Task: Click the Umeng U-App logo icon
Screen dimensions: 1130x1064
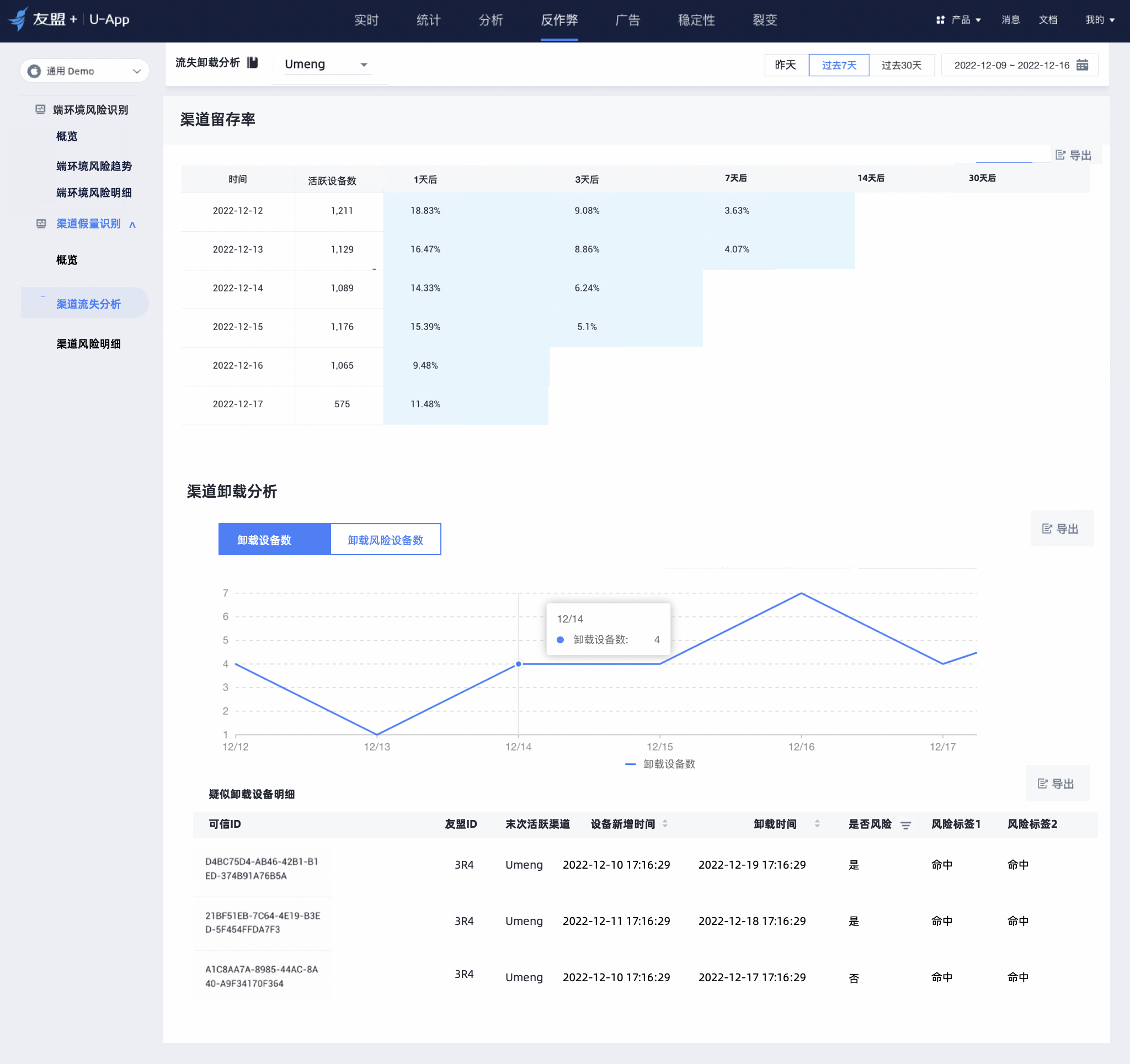Action: tap(19, 19)
